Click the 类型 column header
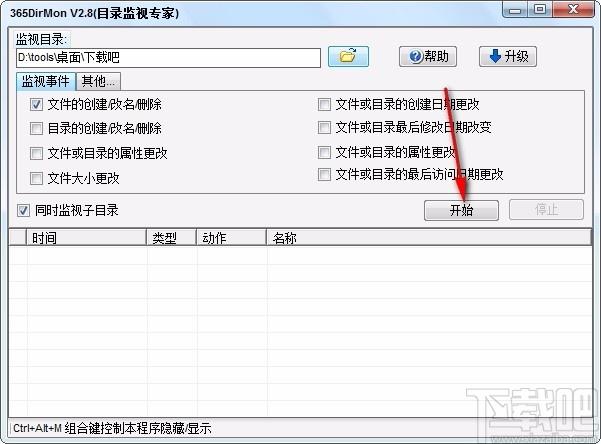601x444 pixels. (172, 238)
